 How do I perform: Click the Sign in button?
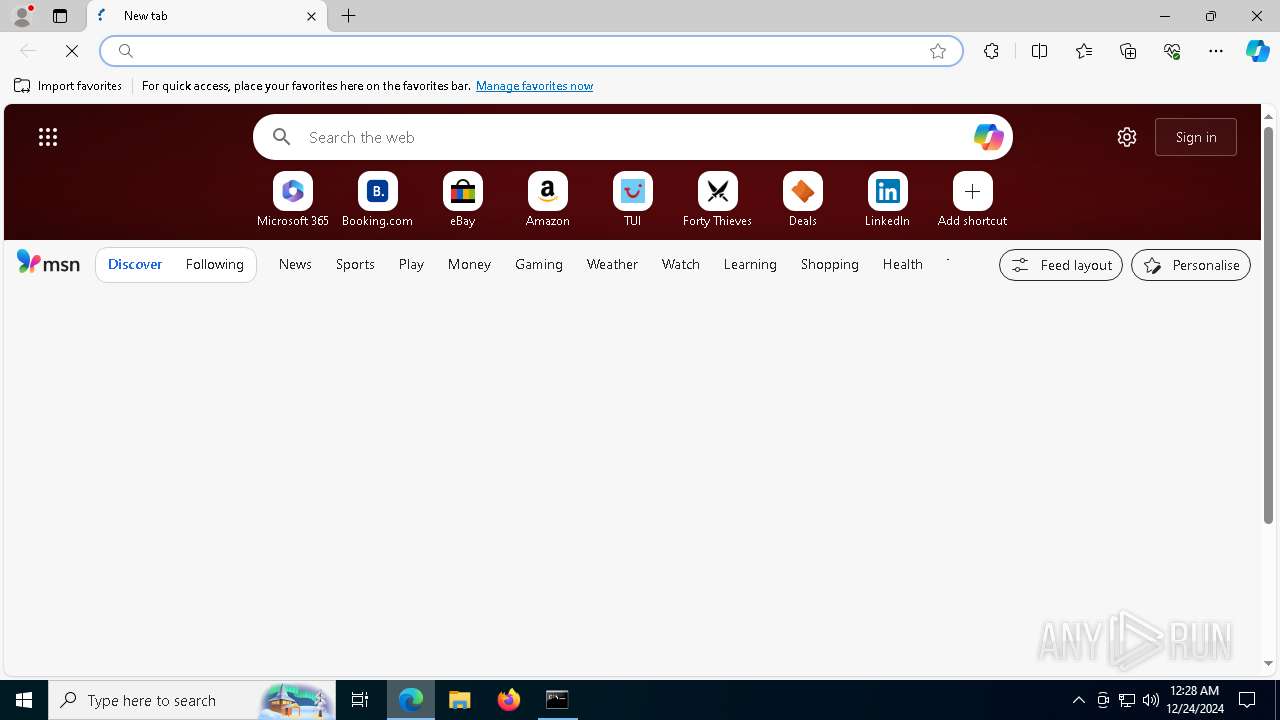pyautogui.click(x=1196, y=137)
